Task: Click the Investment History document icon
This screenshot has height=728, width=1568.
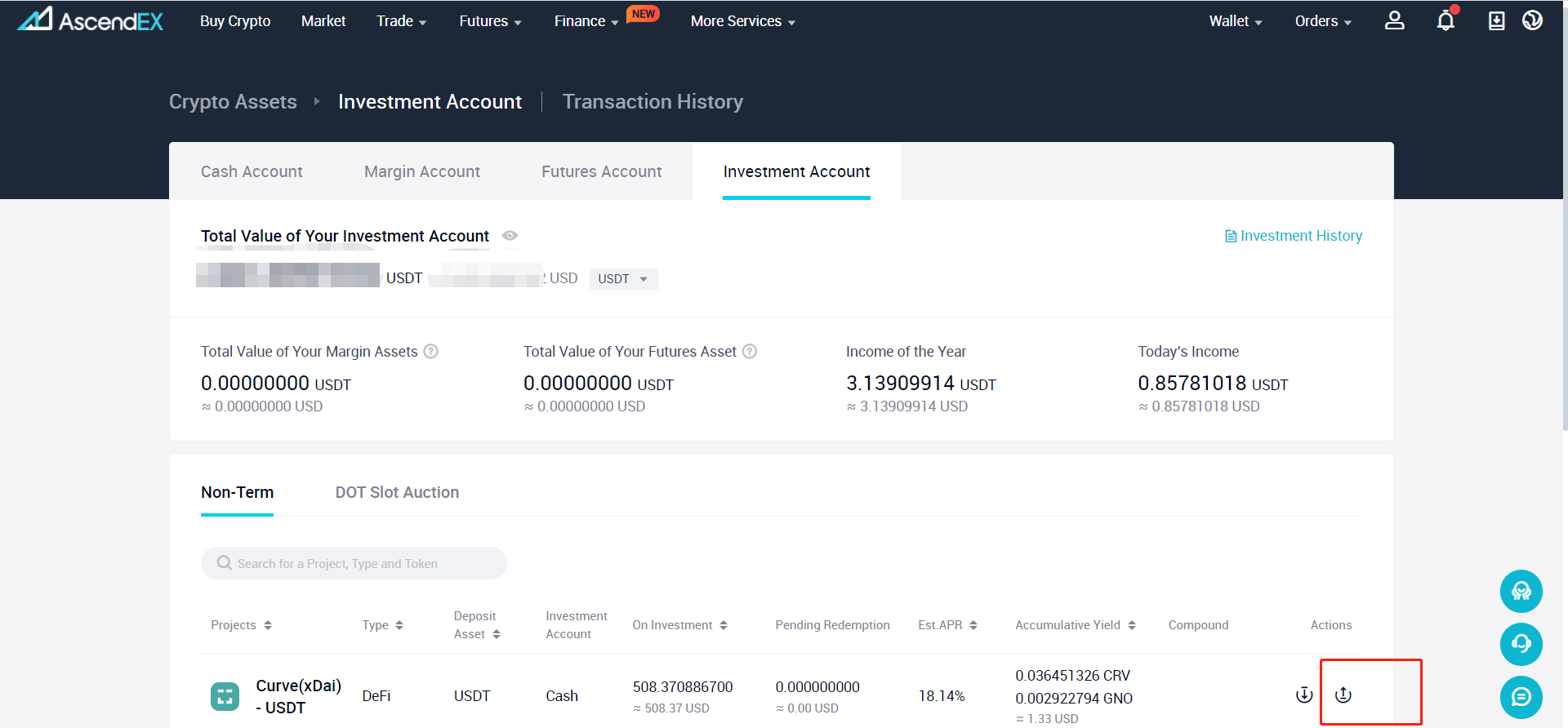Action: (x=1231, y=237)
